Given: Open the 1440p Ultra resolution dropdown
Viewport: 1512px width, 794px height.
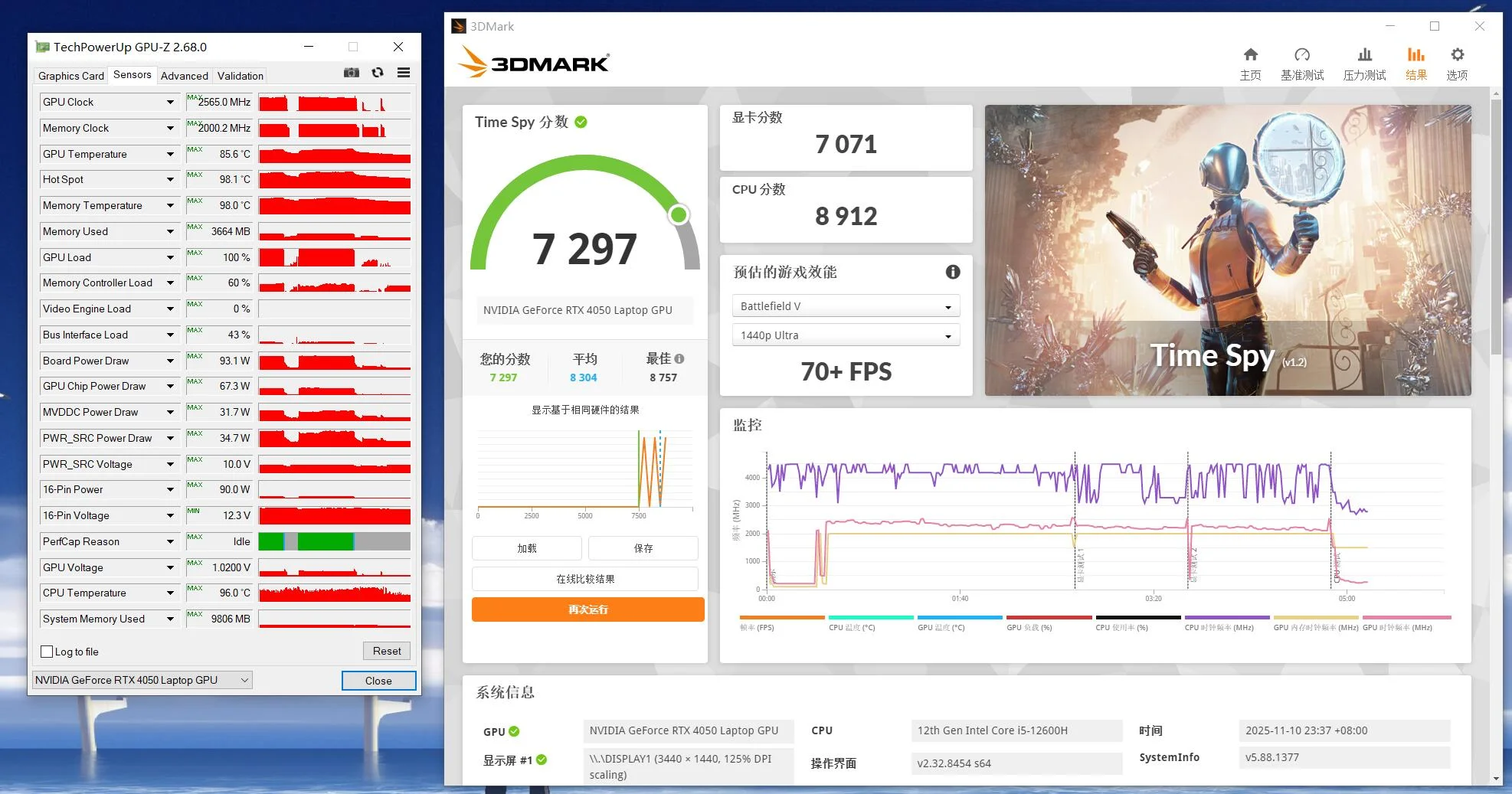Looking at the screenshot, I should 846,335.
